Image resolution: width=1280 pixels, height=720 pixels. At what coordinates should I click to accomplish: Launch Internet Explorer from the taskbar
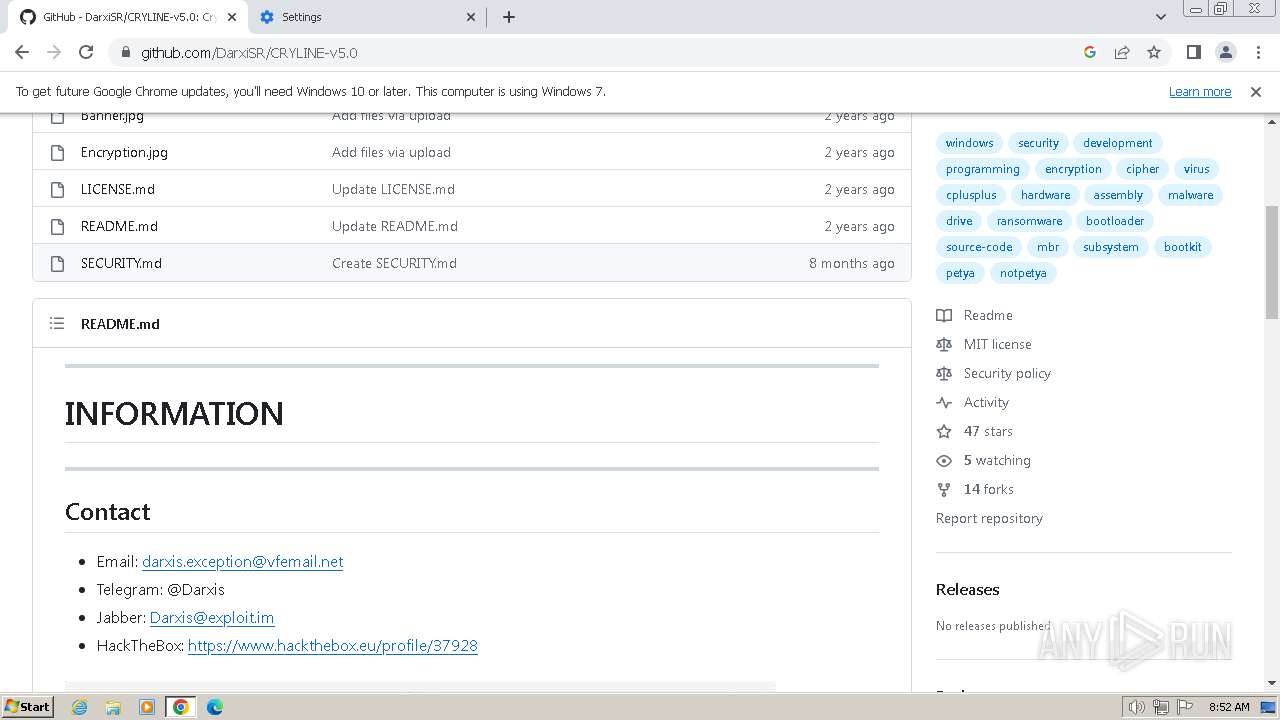(79, 707)
